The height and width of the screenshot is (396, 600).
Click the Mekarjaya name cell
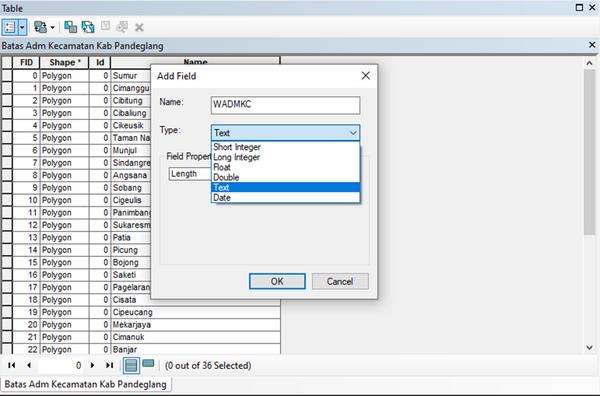point(195,325)
